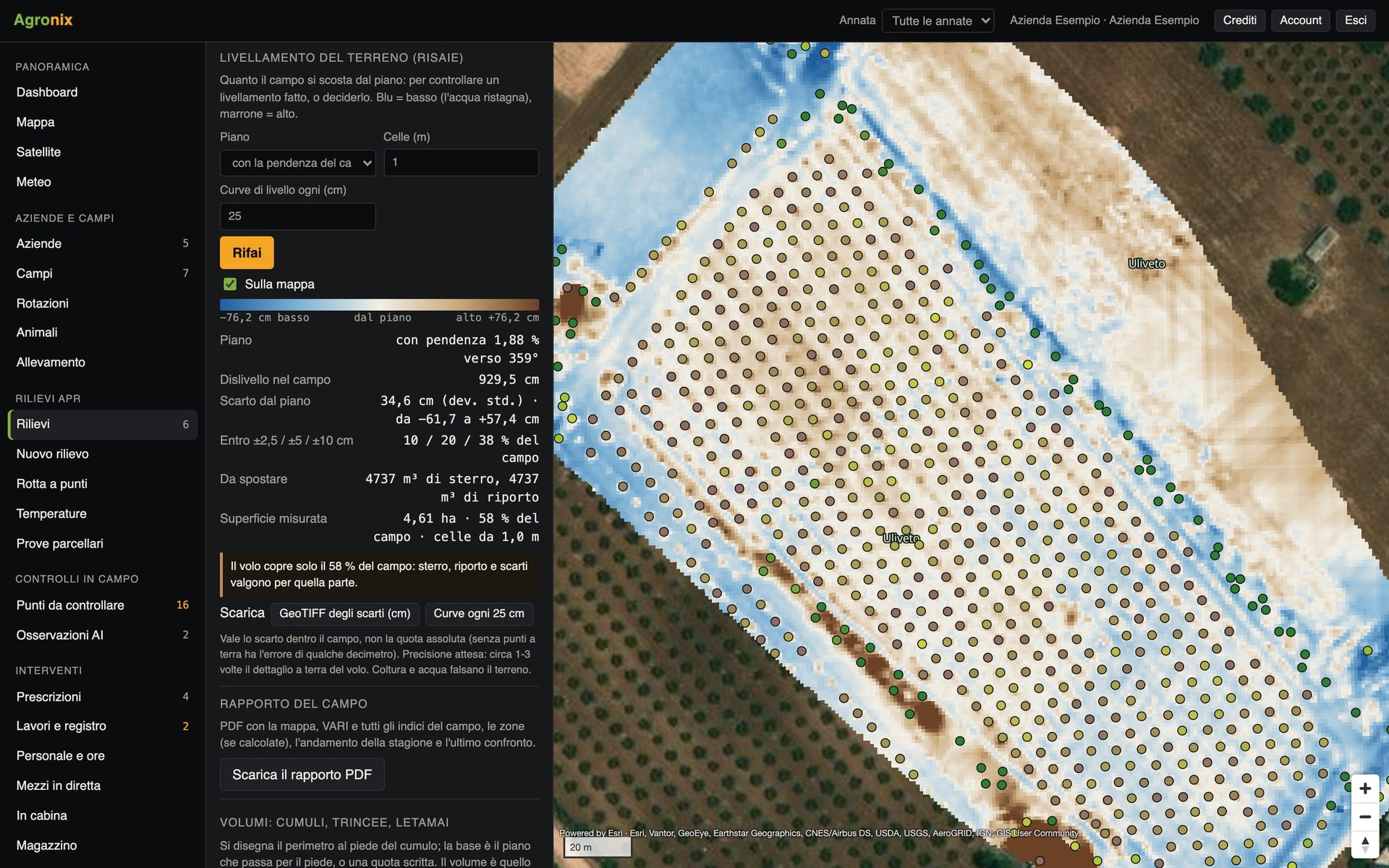Download Curve ogni 25 cm
The height and width of the screenshot is (868, 1389).
click(x=479, y=613)
